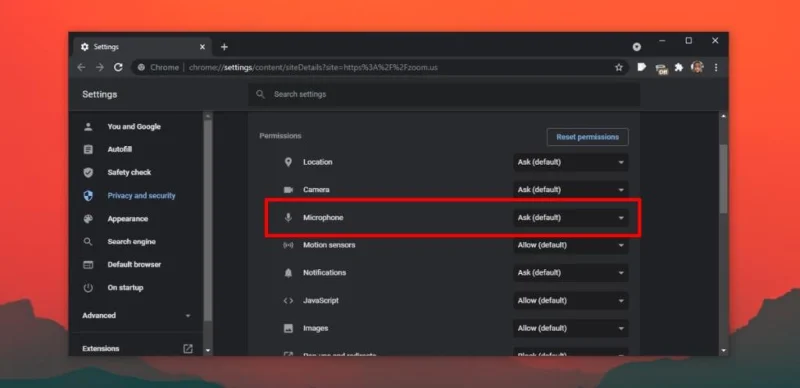
Task: Click the Location pin icon
Action: coord(288,162)
